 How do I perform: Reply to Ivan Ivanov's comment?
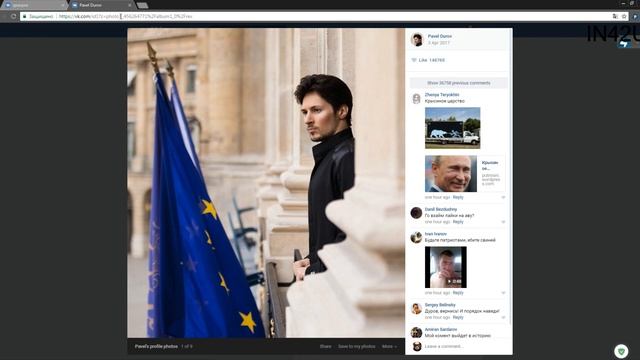pyautogui.click(x=458, y=293)
